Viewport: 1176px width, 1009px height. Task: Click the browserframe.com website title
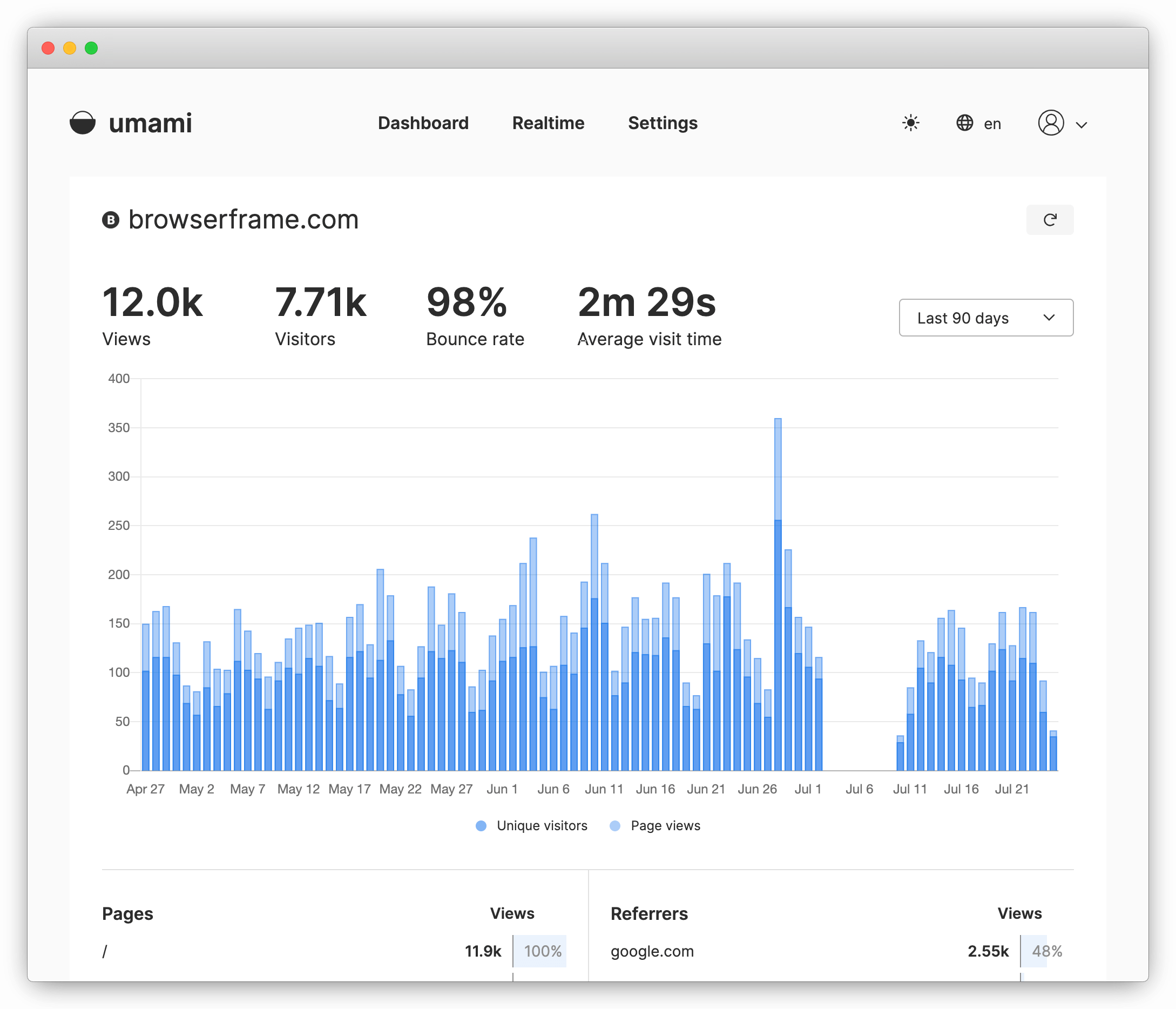[244, 220]
